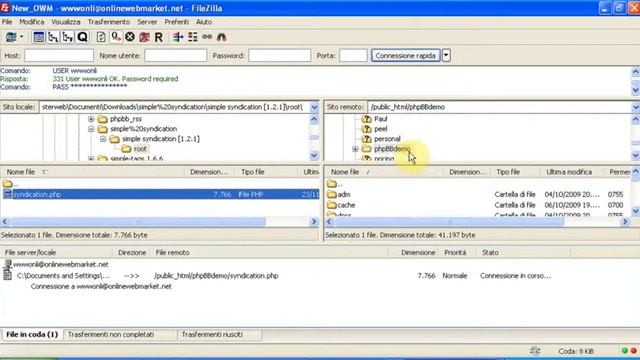Select the root local tree folder
The image size is (640, 360).
[140, 149]
